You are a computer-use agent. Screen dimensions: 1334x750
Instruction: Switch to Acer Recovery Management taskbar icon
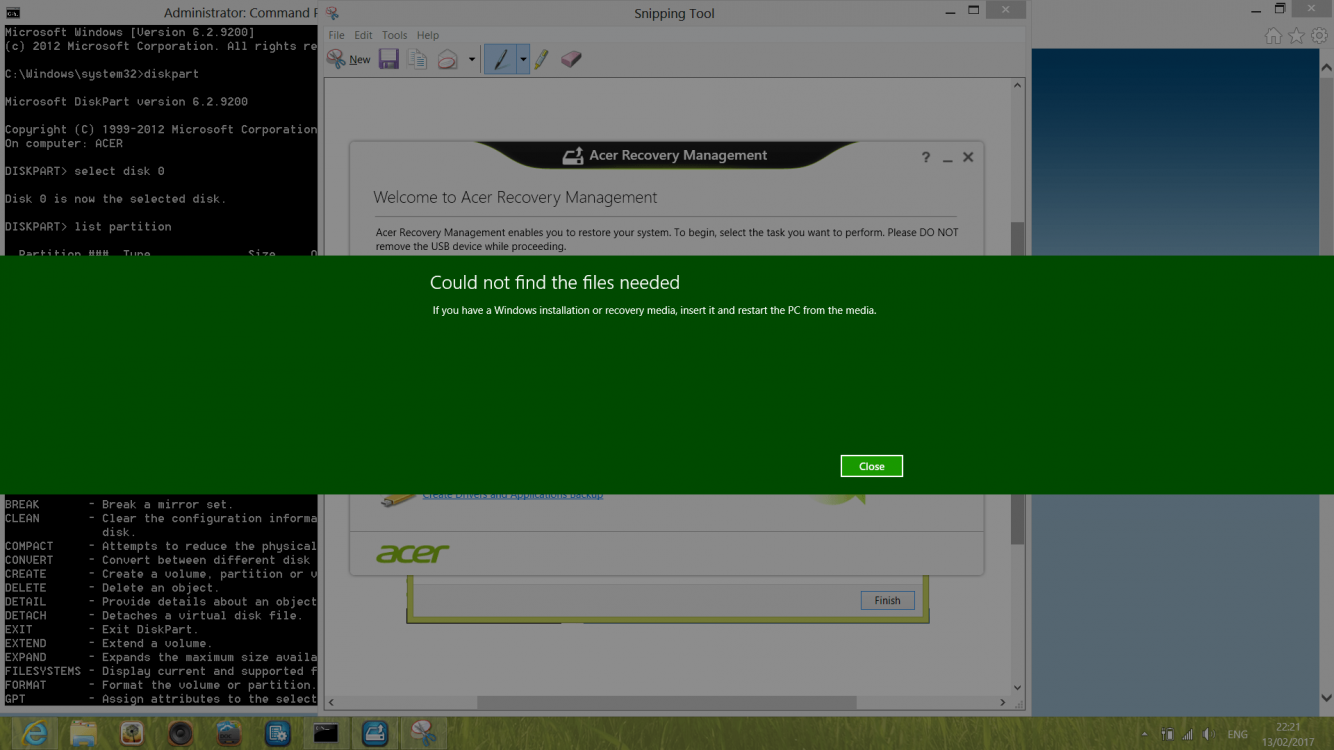(x=374, y=733)
